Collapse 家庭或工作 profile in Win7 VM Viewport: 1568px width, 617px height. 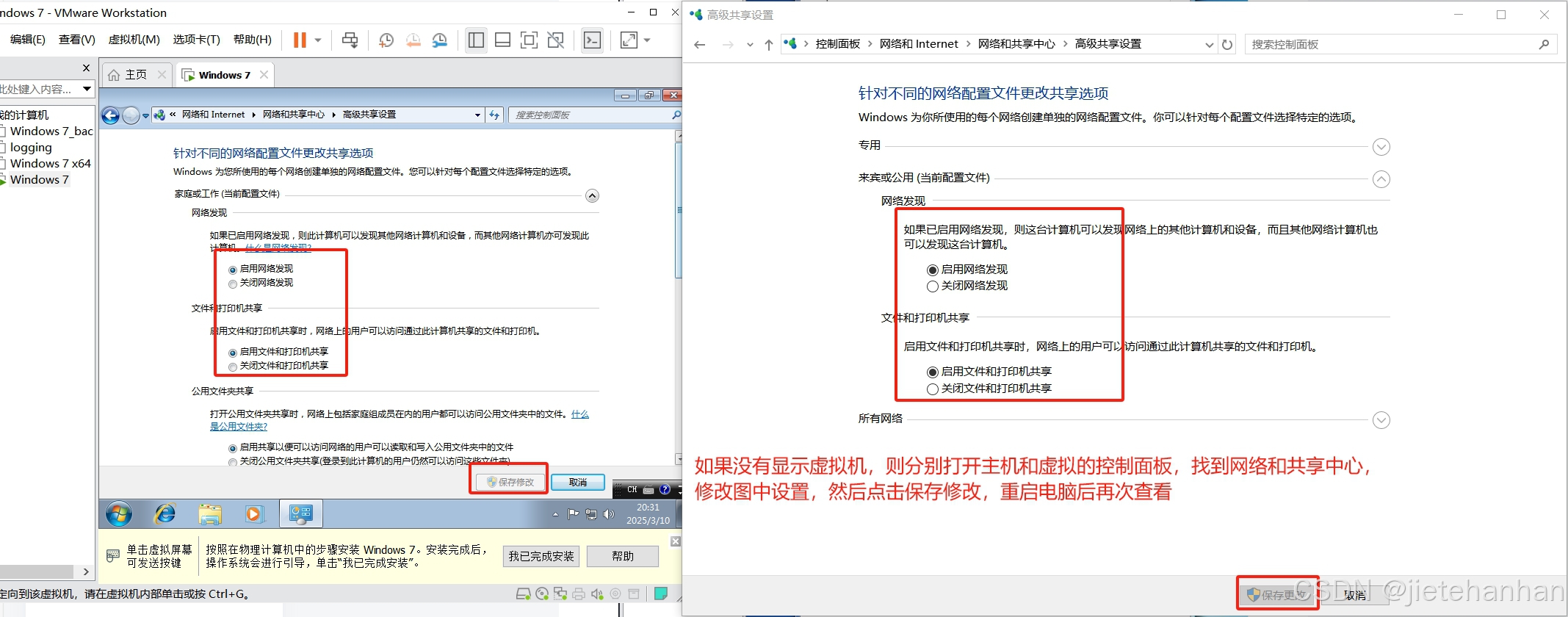[592, 195]
